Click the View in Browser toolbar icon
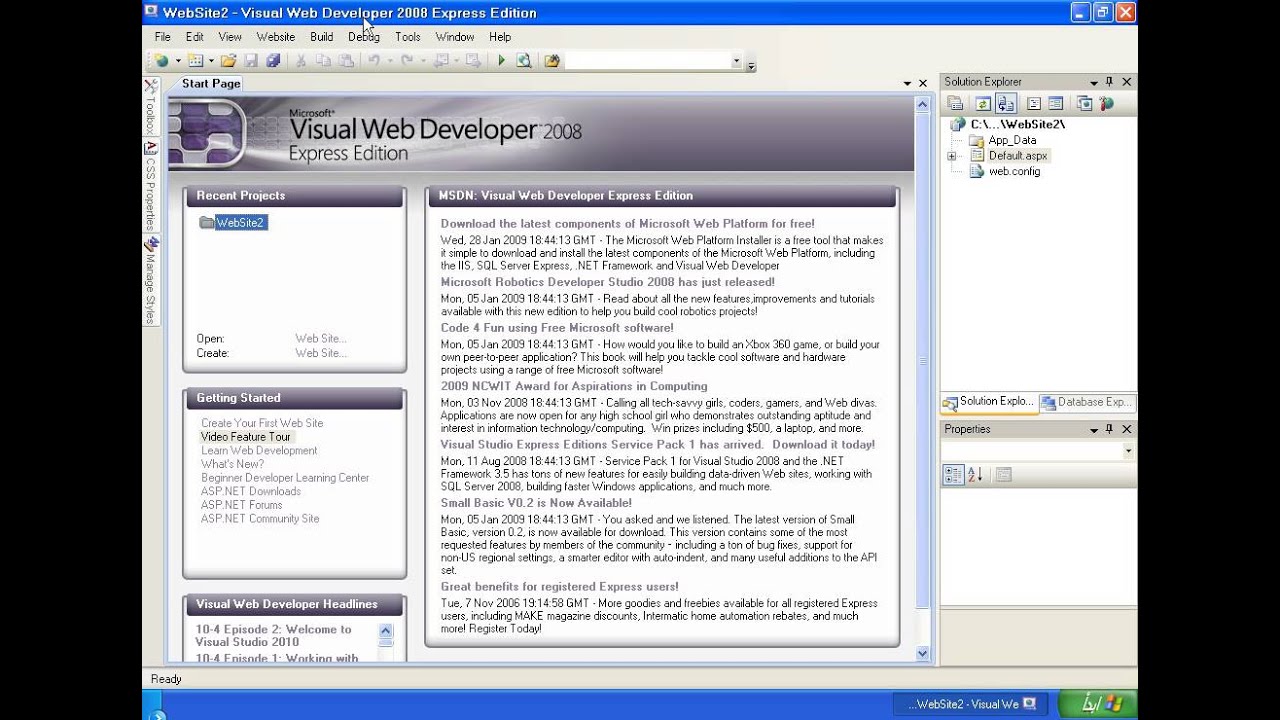1280x720 pixels. pyautogui.click(x=523, y=61)
